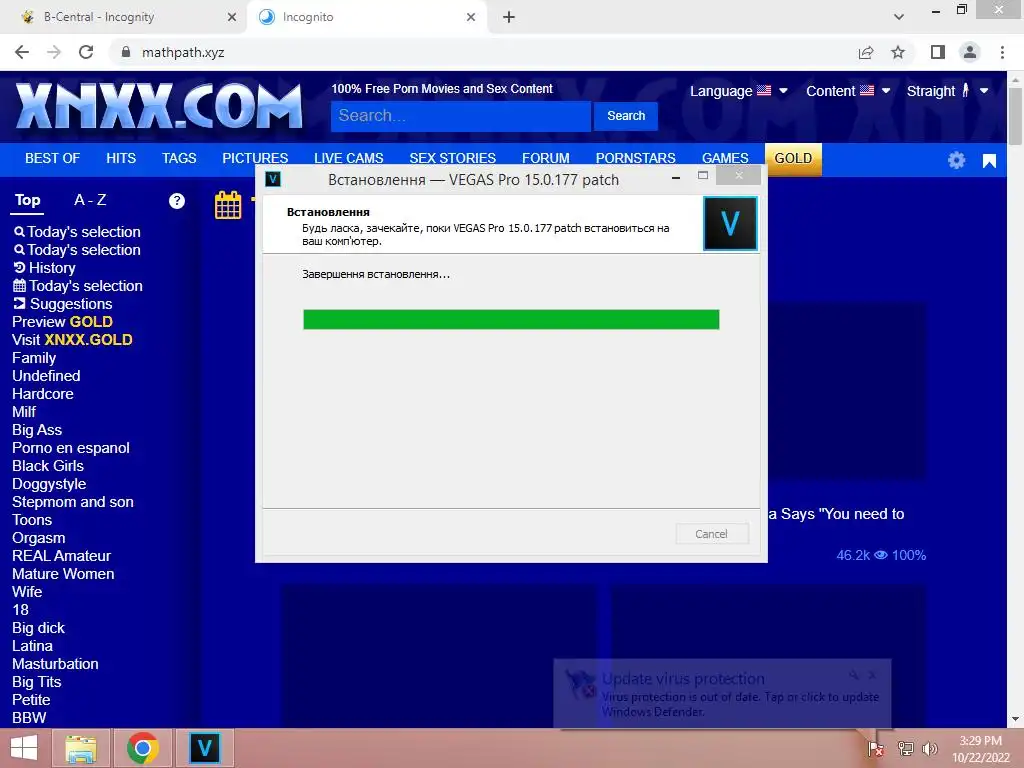Open a new browser tab

[509, 17]
